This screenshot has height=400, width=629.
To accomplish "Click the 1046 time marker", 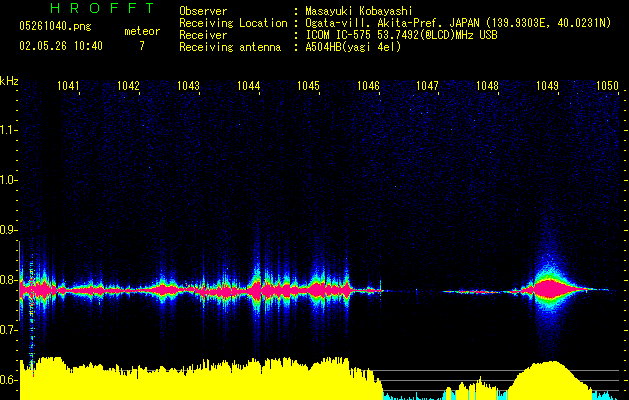I will (x=368, y=85).
